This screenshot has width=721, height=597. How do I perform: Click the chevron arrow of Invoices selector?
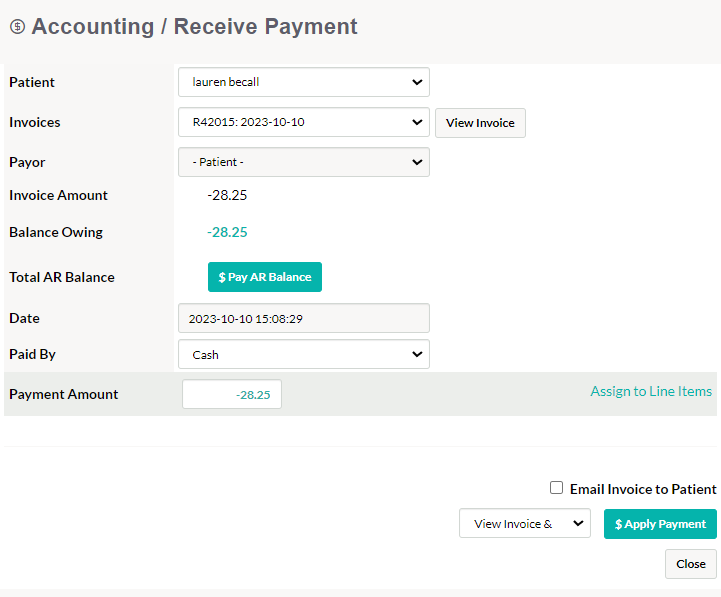(417, 122)
